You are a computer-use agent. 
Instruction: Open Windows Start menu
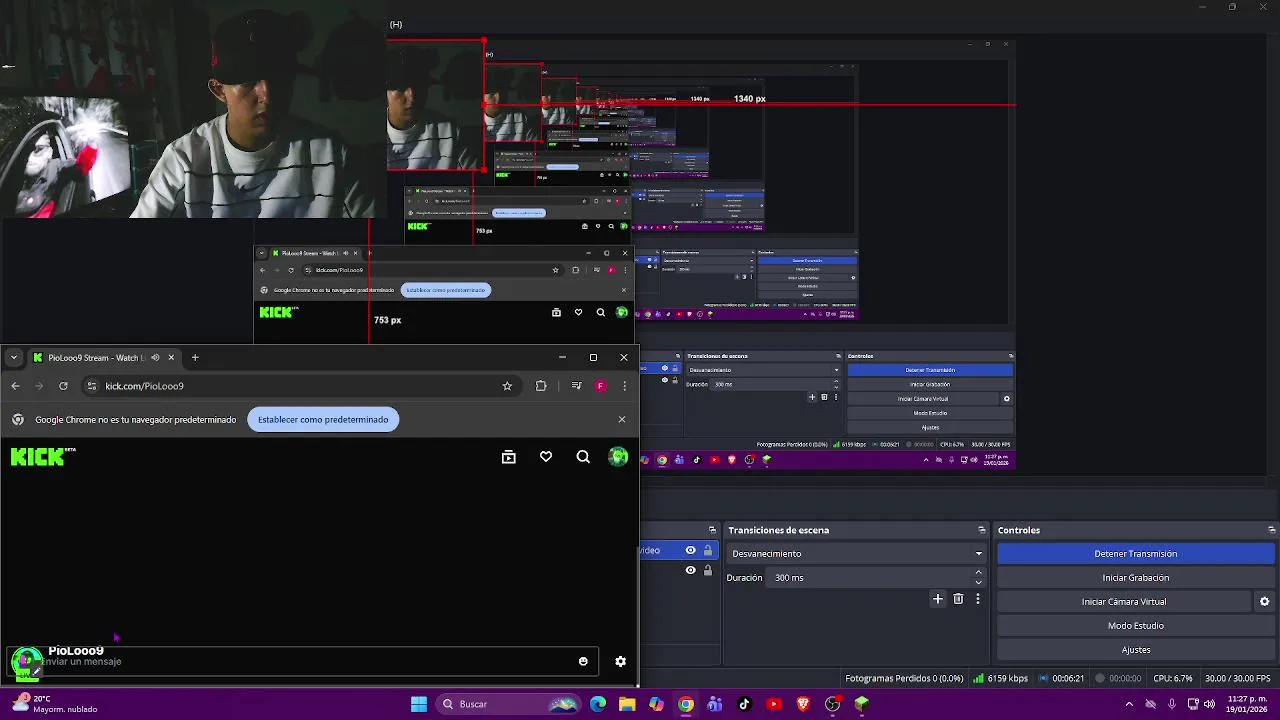click(419, 704)
